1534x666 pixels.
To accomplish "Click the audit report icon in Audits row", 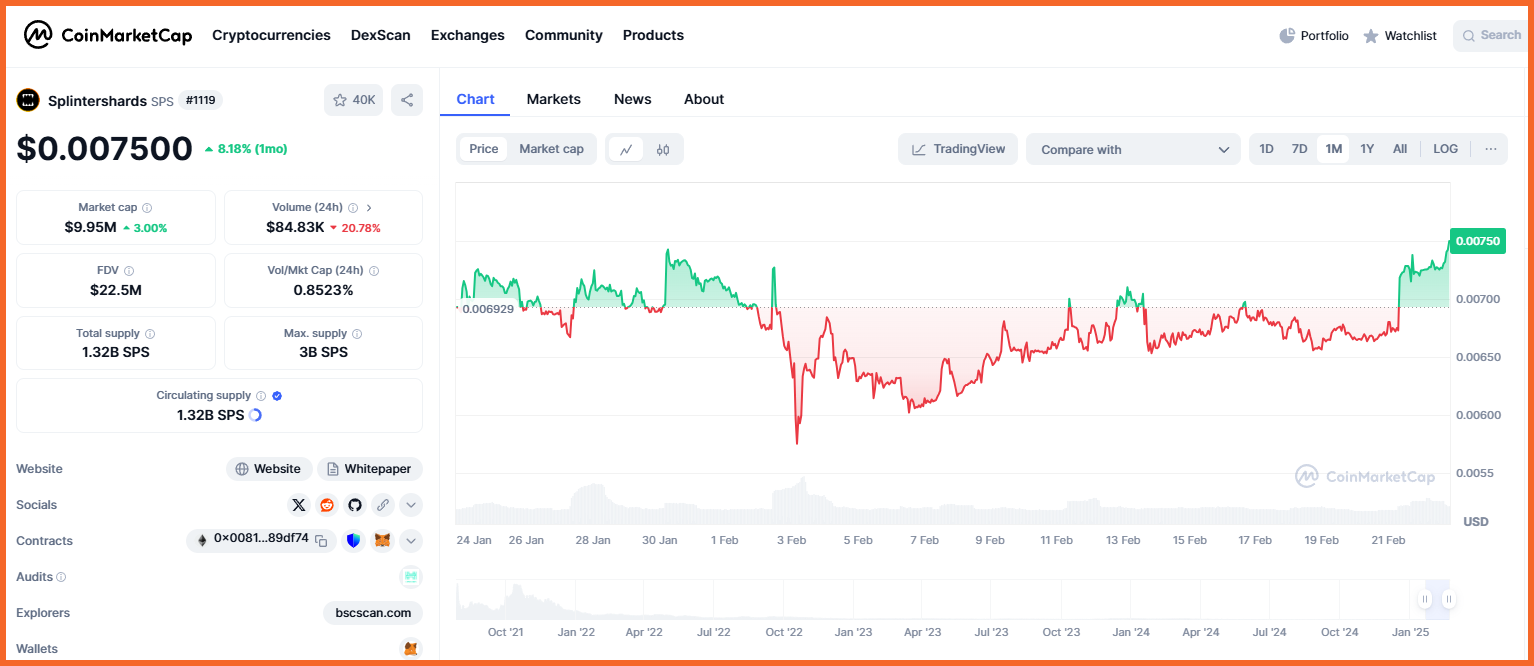I will (x=411, y=577).
